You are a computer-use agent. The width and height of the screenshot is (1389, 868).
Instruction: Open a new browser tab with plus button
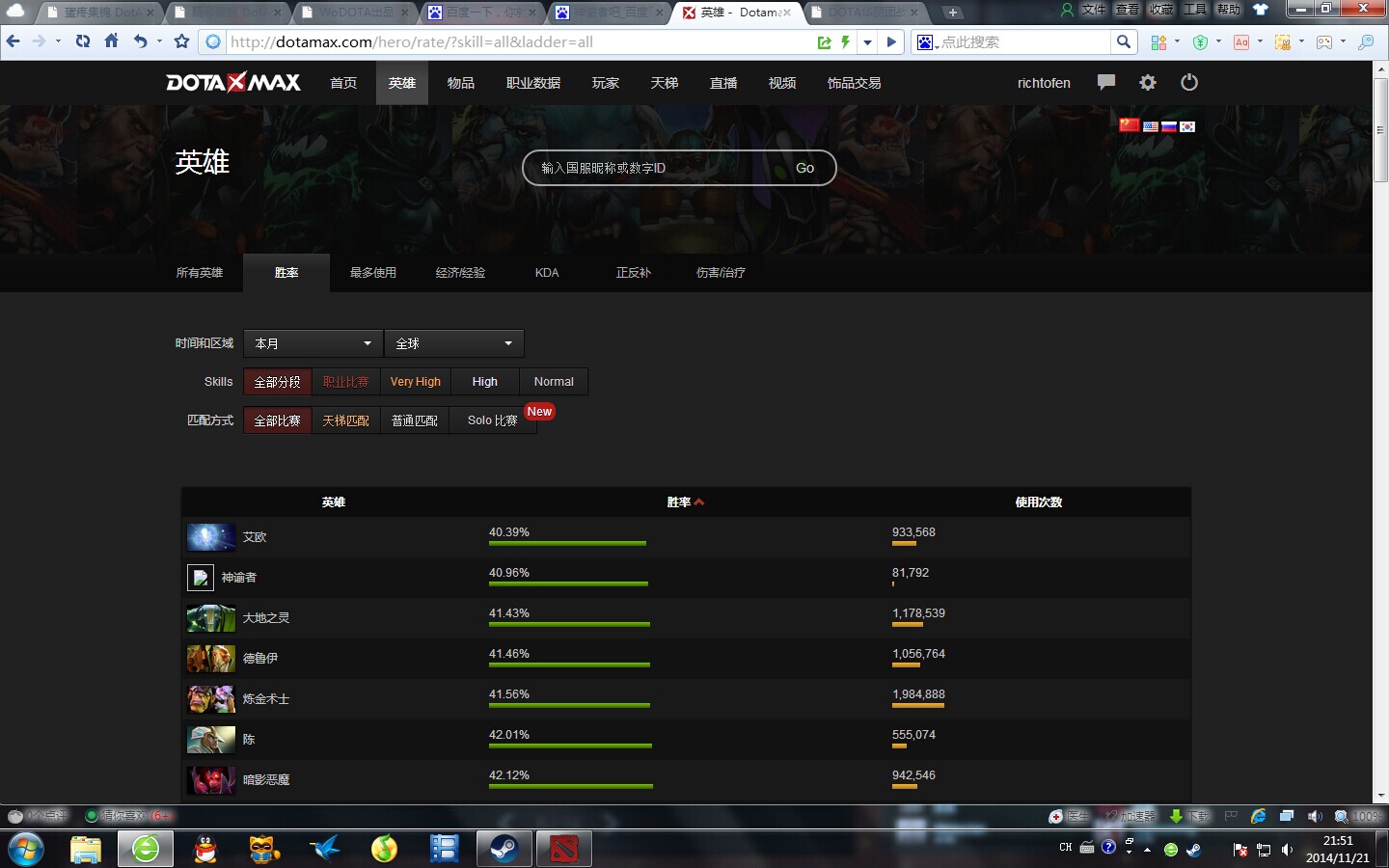point(952,13)
